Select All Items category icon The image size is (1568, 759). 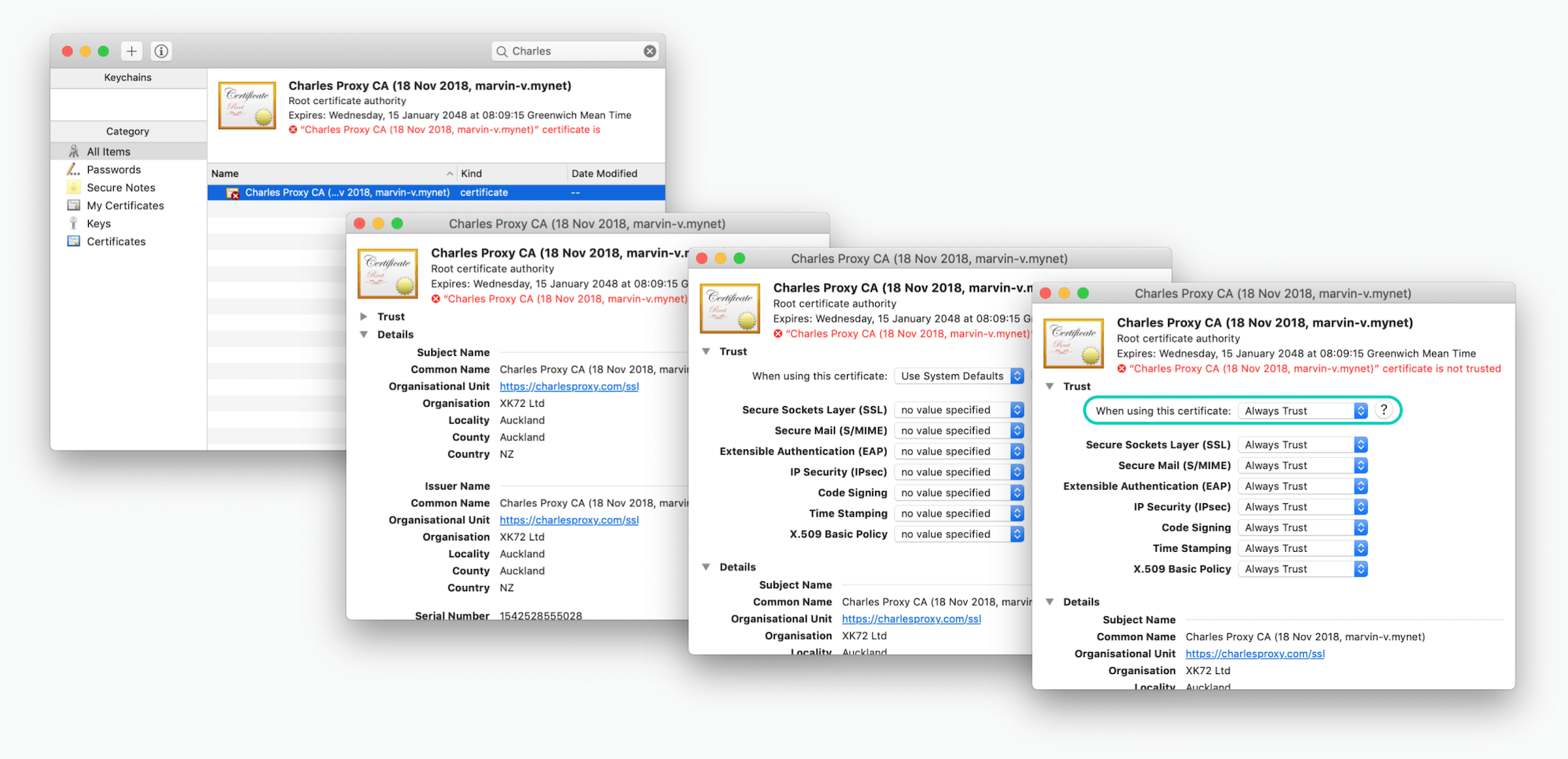(x=74, y=151)
